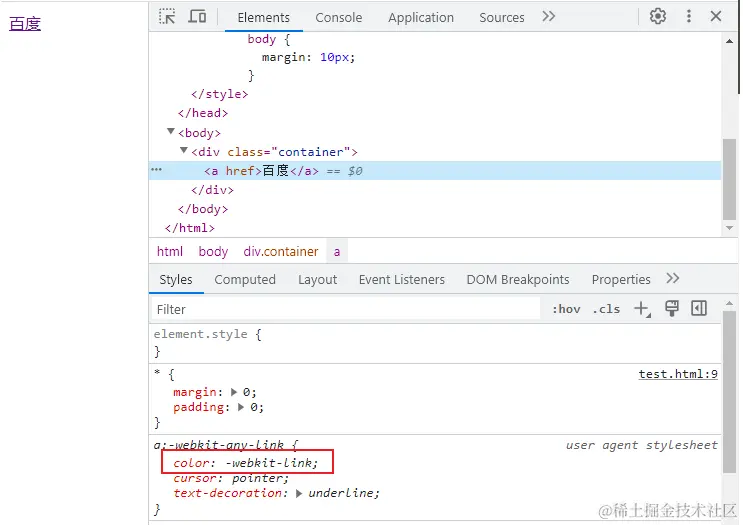Image resolution: width=743 pixels, height=525 pixels.
Task: Open the DevTools three-dot customize menu
Action: (689, 17)
